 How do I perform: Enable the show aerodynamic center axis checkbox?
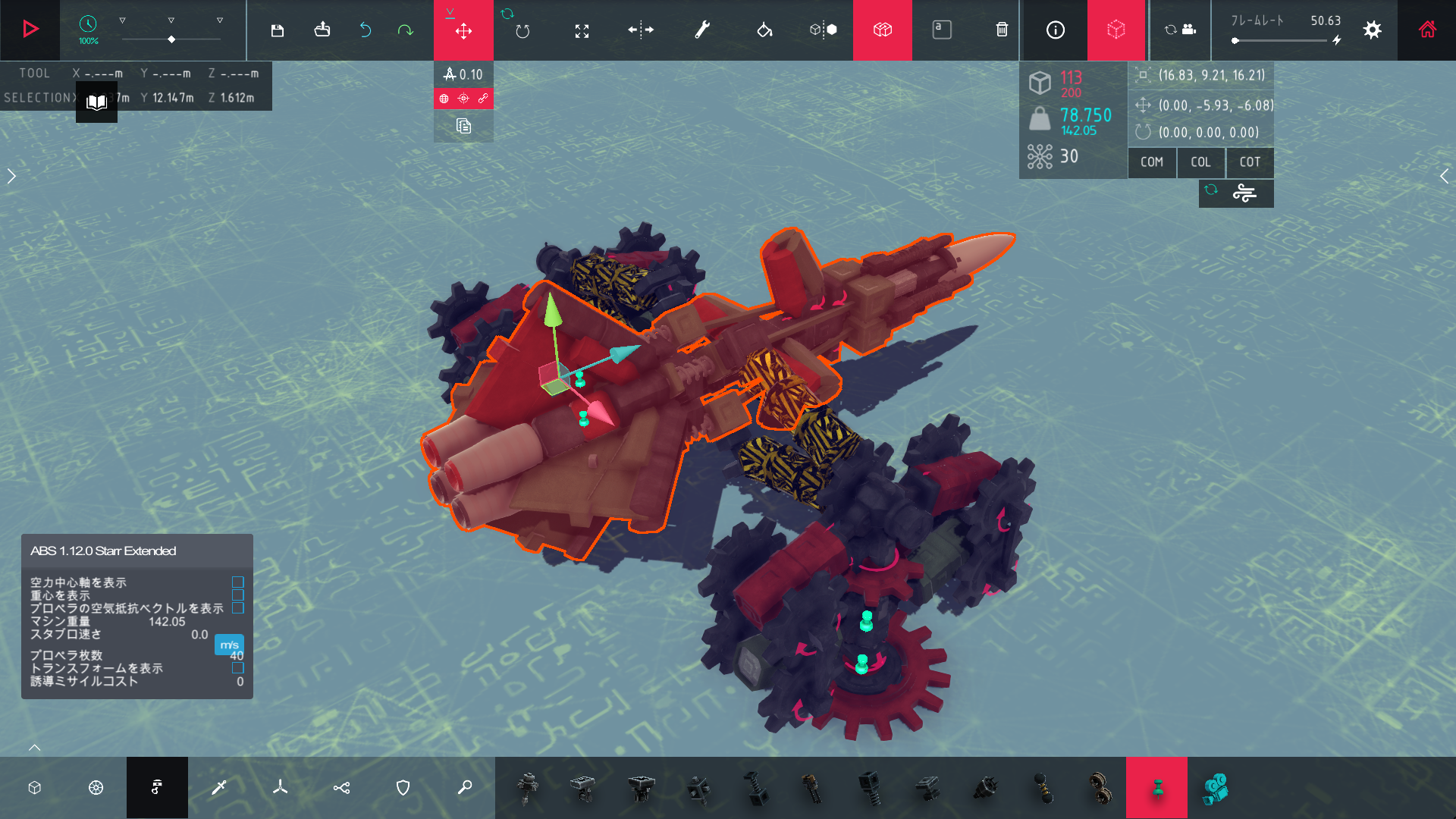[x=237, y=582]
